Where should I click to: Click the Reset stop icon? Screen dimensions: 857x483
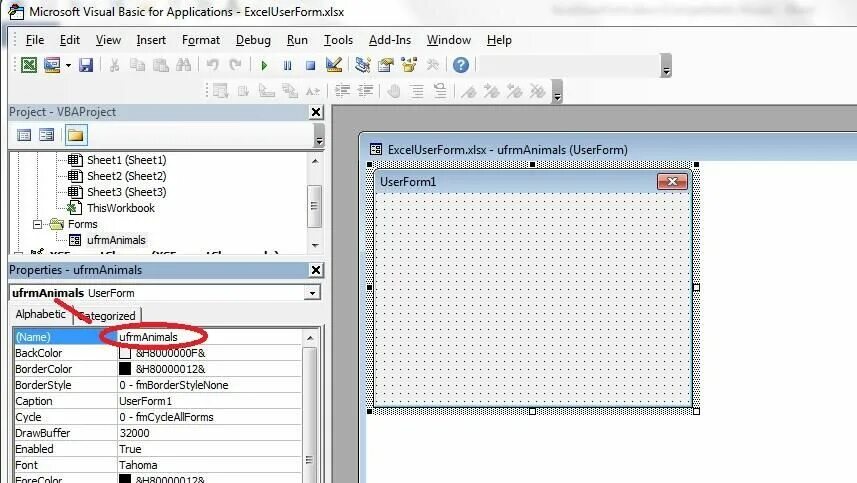(x=310, y=66)
